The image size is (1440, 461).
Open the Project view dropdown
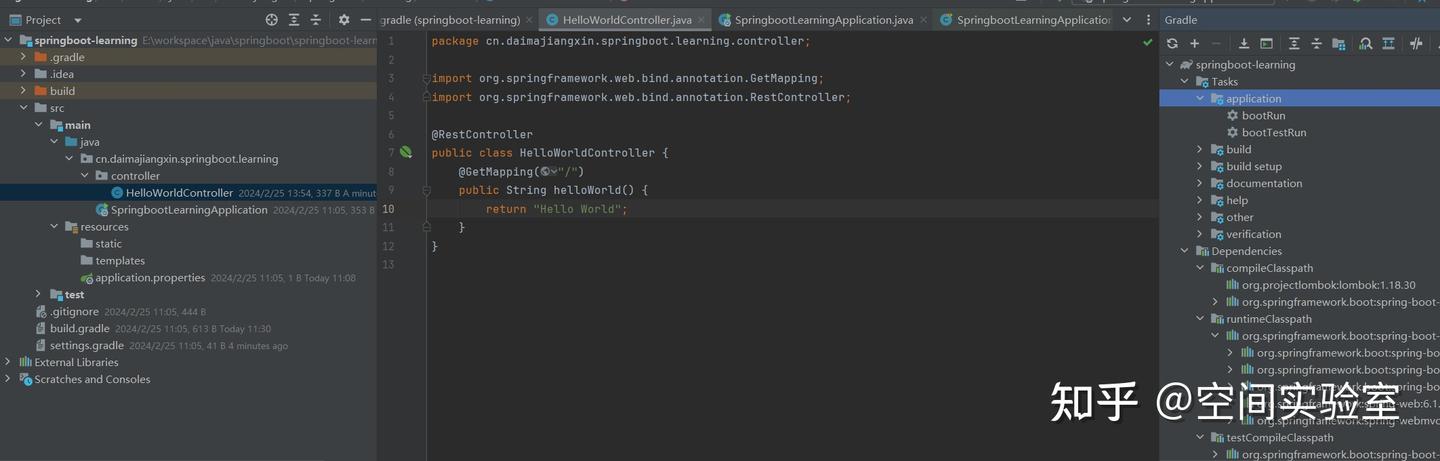(78, 20)
